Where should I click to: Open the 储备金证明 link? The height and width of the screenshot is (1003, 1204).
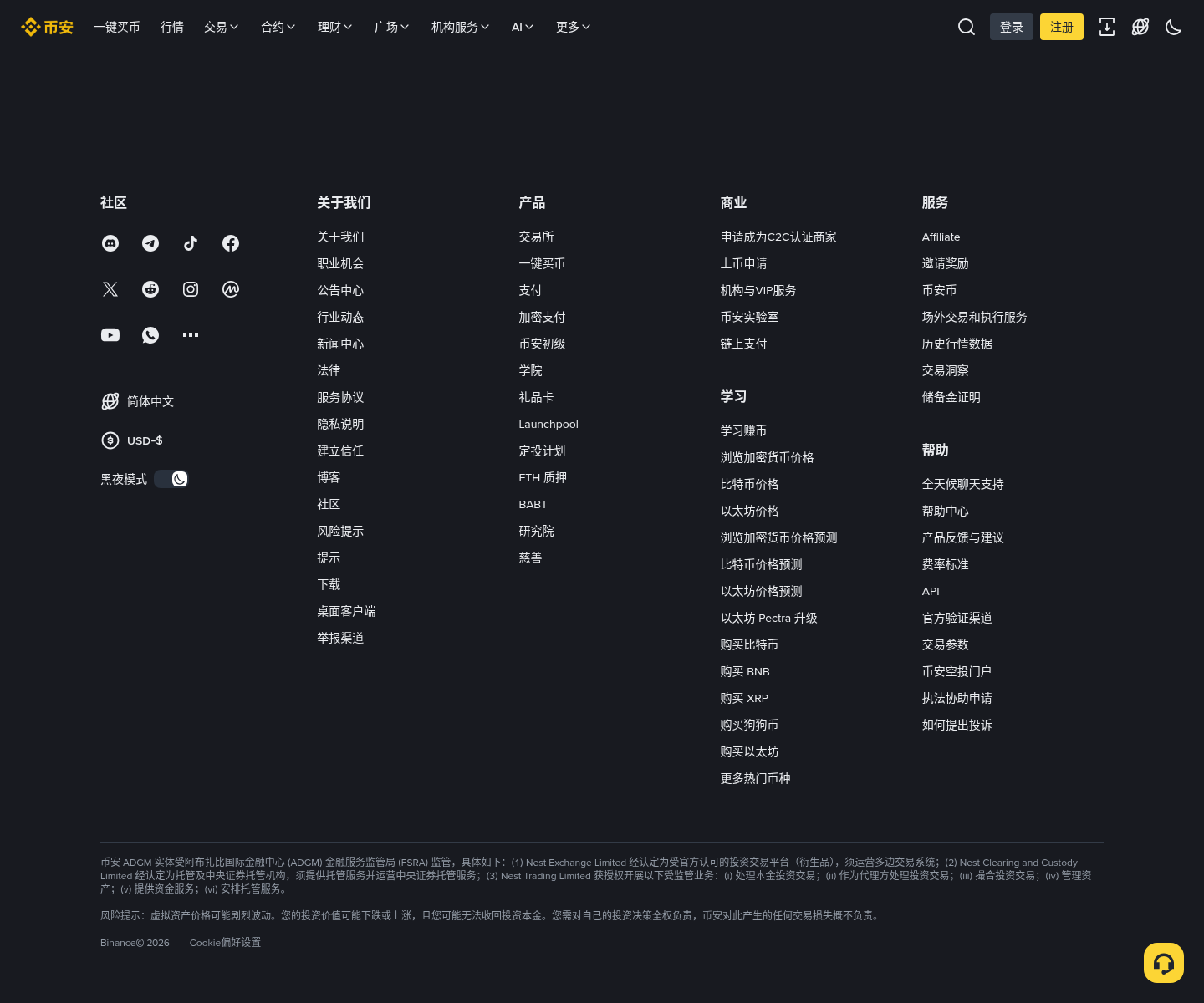coord(951,397)
